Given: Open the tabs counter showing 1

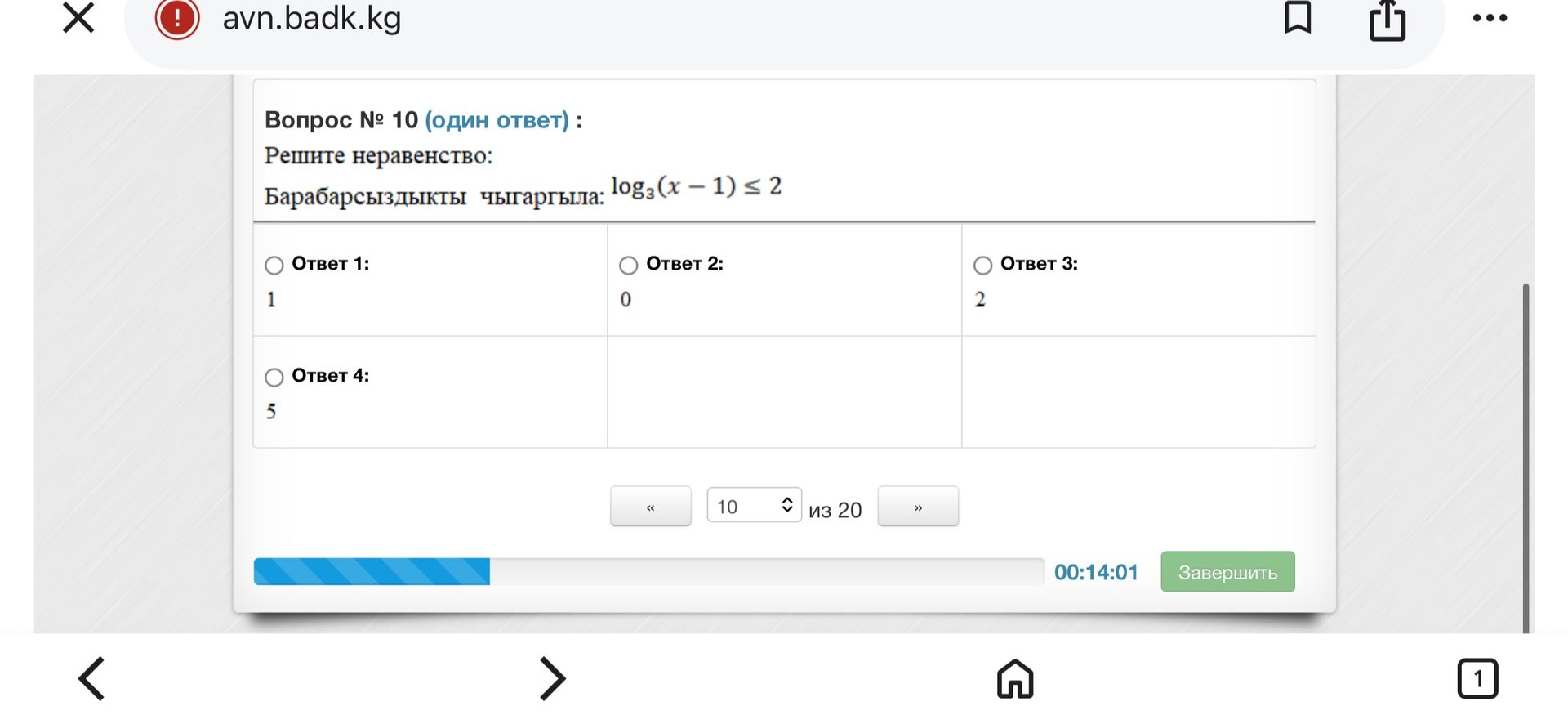Looking at the screenshot, I should tap(1477, 678).
